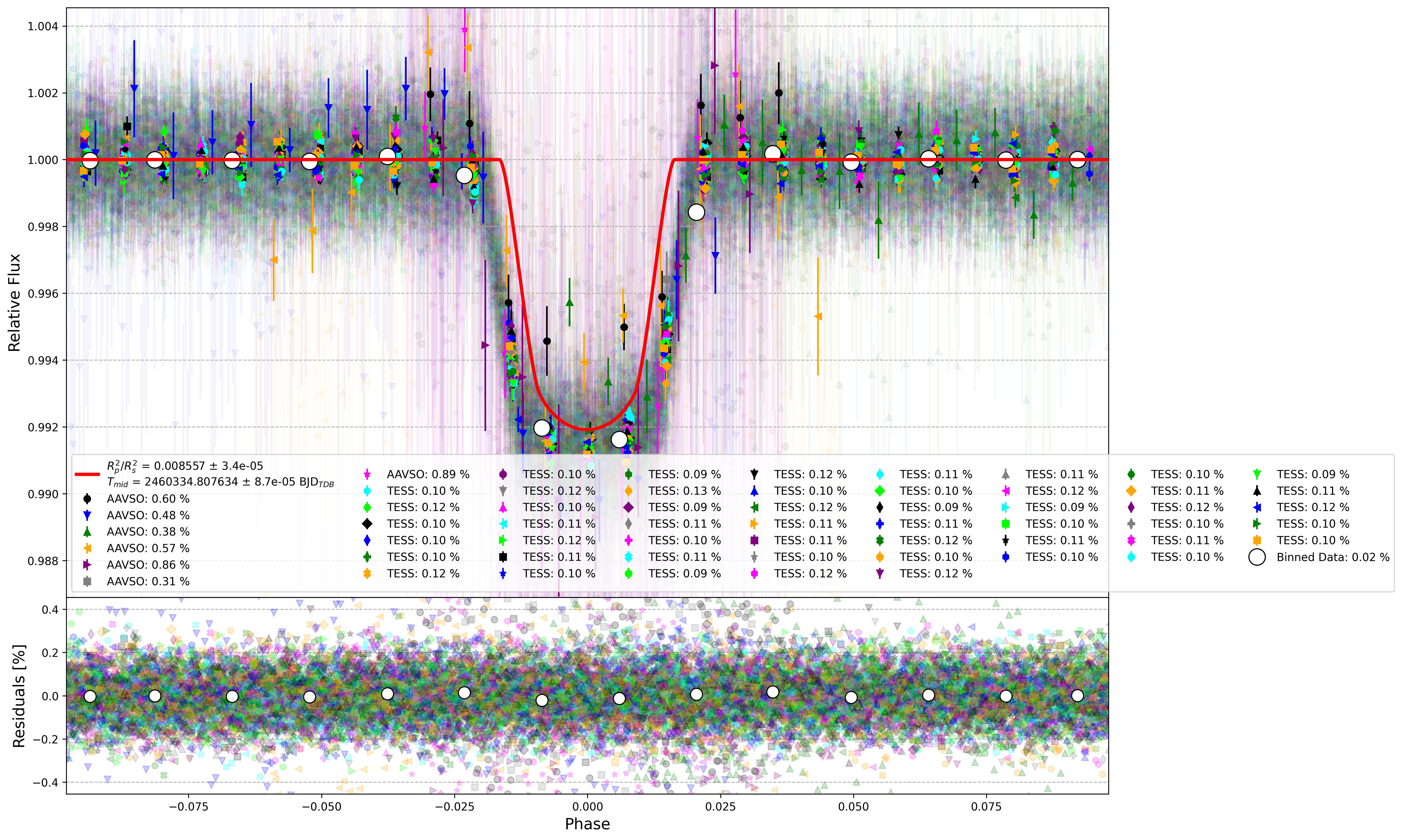Click the "AAVSO: 0.31 %" legend label
The height and width of the screenshot is (840, 1402).
coord(148,581)
